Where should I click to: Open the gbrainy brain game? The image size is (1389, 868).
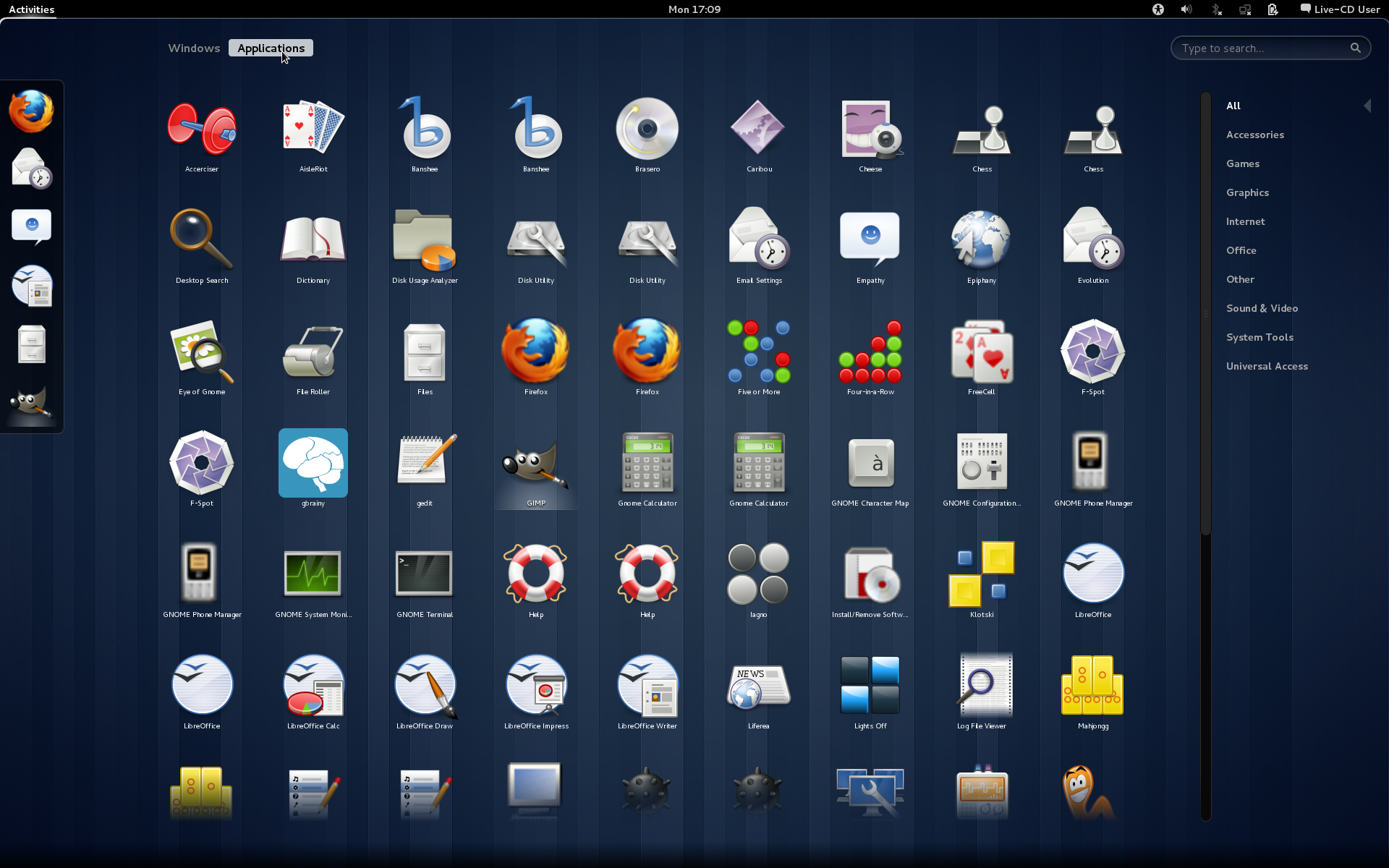click(313, 470)
